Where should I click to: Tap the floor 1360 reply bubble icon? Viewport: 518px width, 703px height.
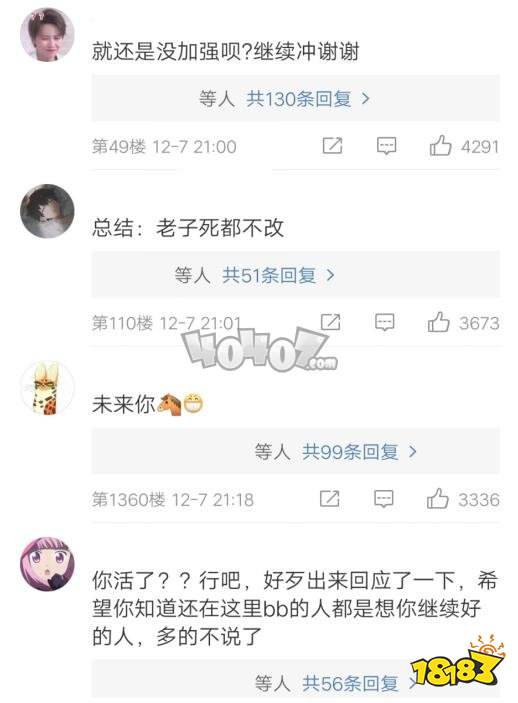383,499
